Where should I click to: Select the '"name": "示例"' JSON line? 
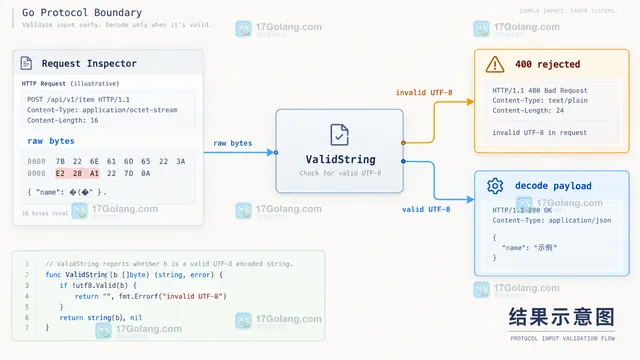529,248
